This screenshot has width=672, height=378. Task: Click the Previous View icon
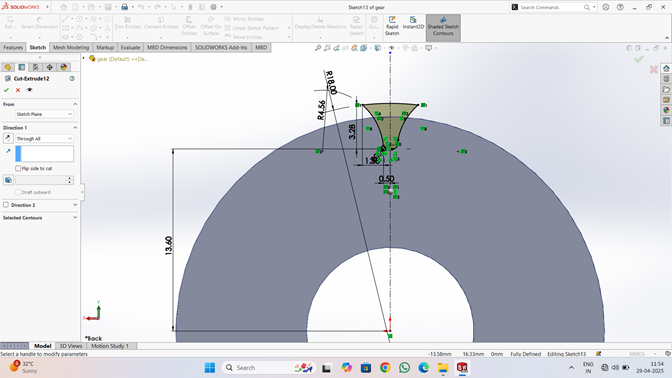click(336, 48)
